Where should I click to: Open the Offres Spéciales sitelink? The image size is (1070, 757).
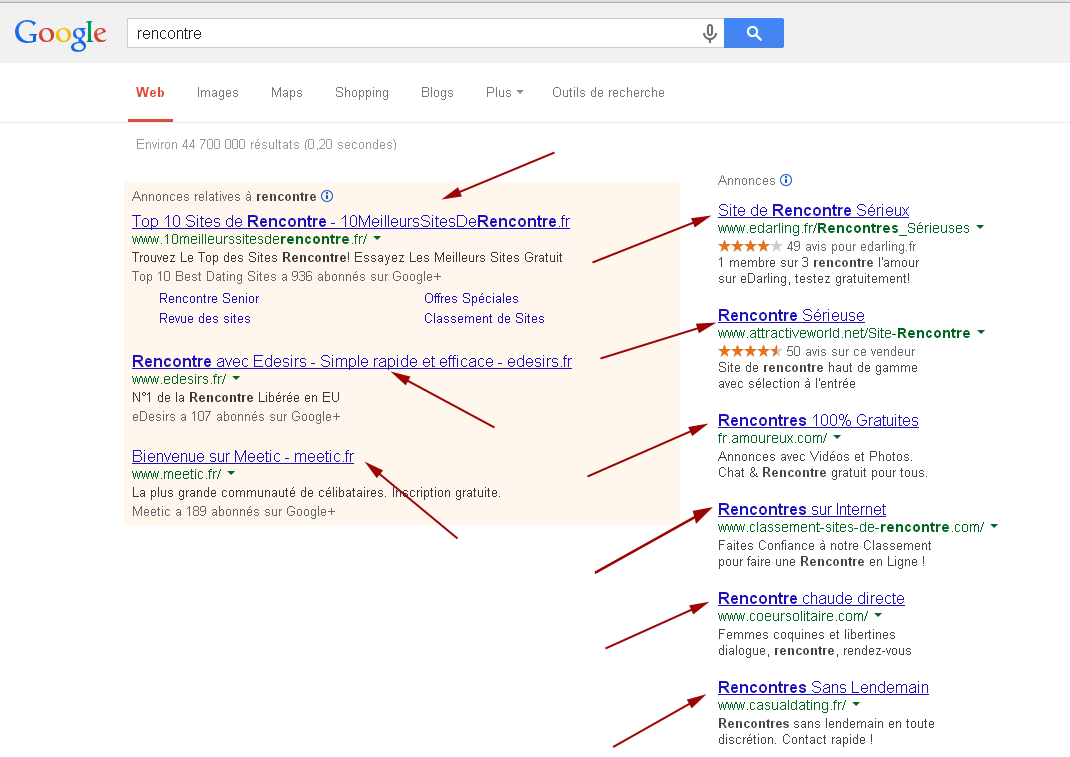tap(471, 298)
